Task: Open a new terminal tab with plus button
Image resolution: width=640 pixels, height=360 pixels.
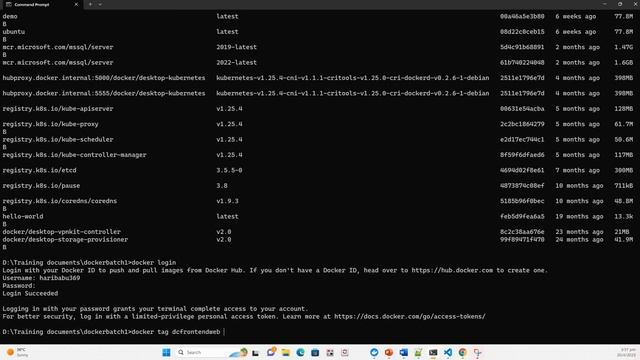Action: 90,4
